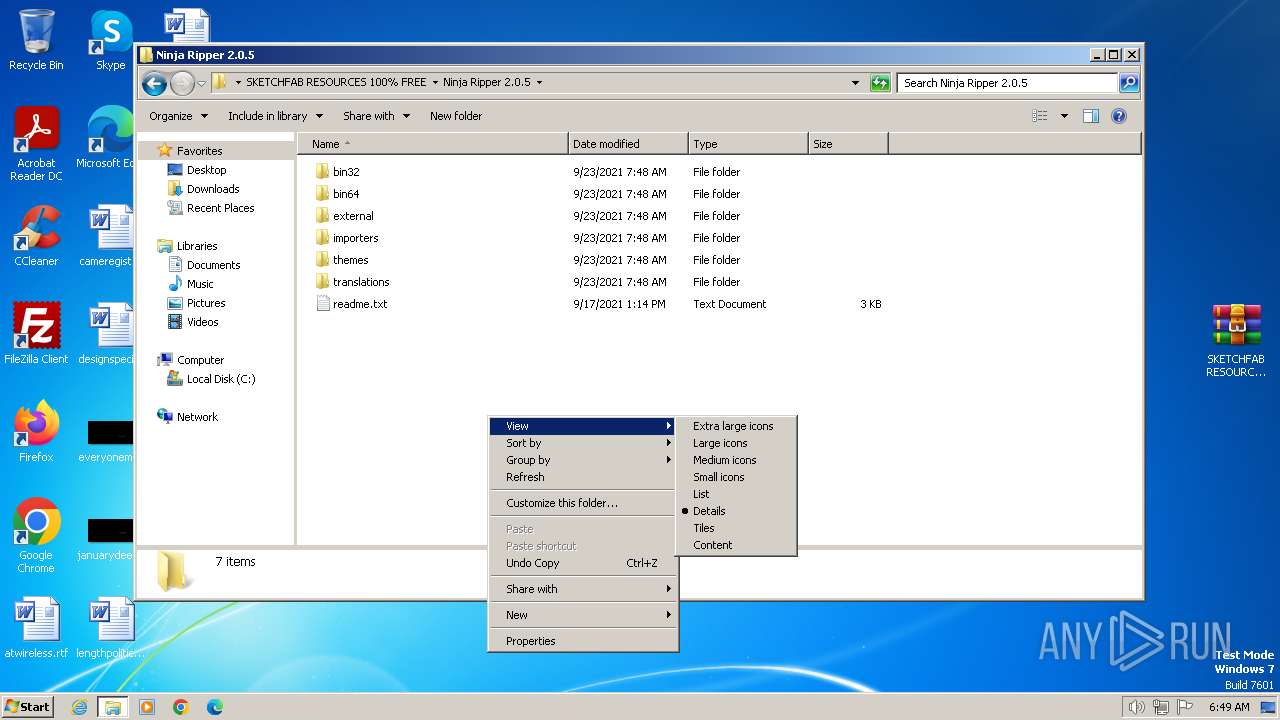This screenshot has height=720, width=1280.
Task: Click the green refresh address bar icon
Action: click(880, 83)
